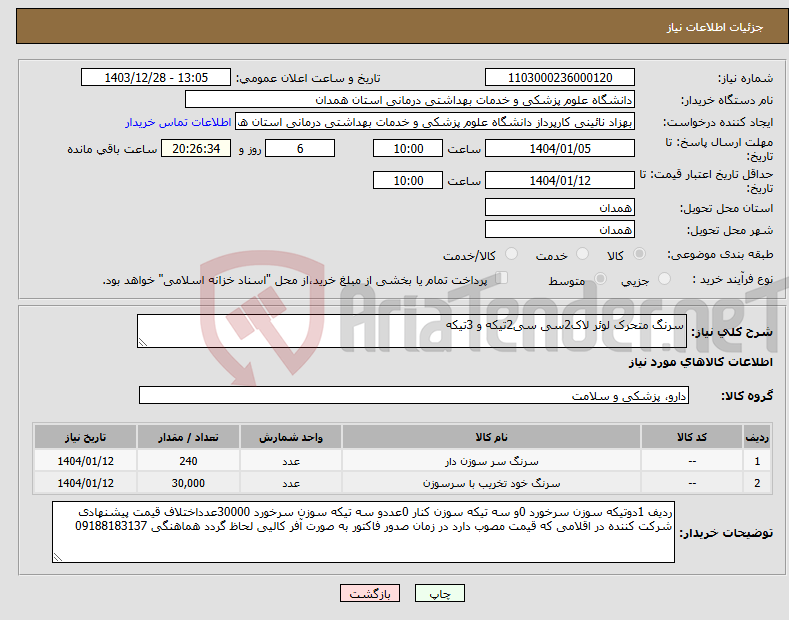
Task: Select the کالا radio button
Action: pos(639,254)
